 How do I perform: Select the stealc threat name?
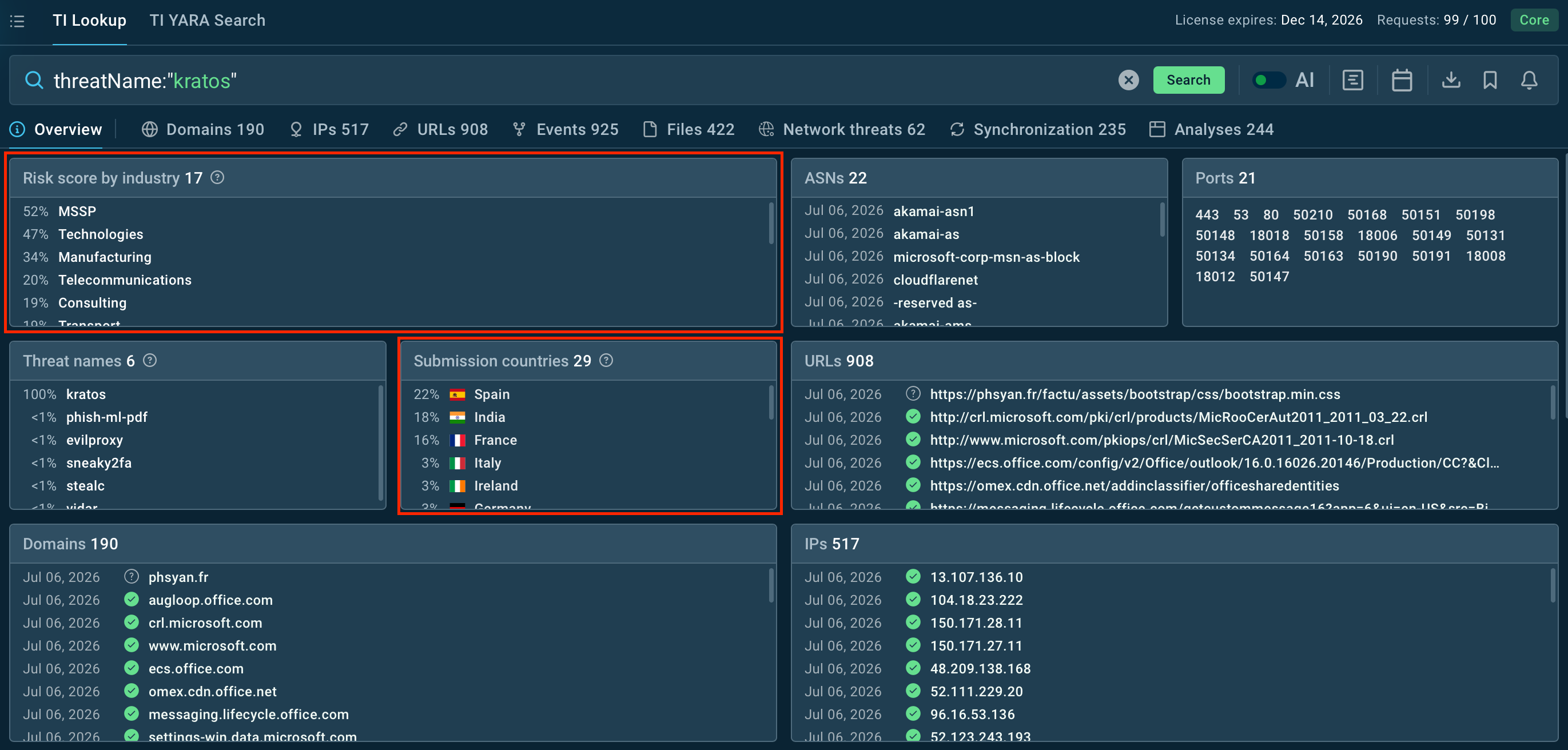pyautogui.click(x=85, y=485)
